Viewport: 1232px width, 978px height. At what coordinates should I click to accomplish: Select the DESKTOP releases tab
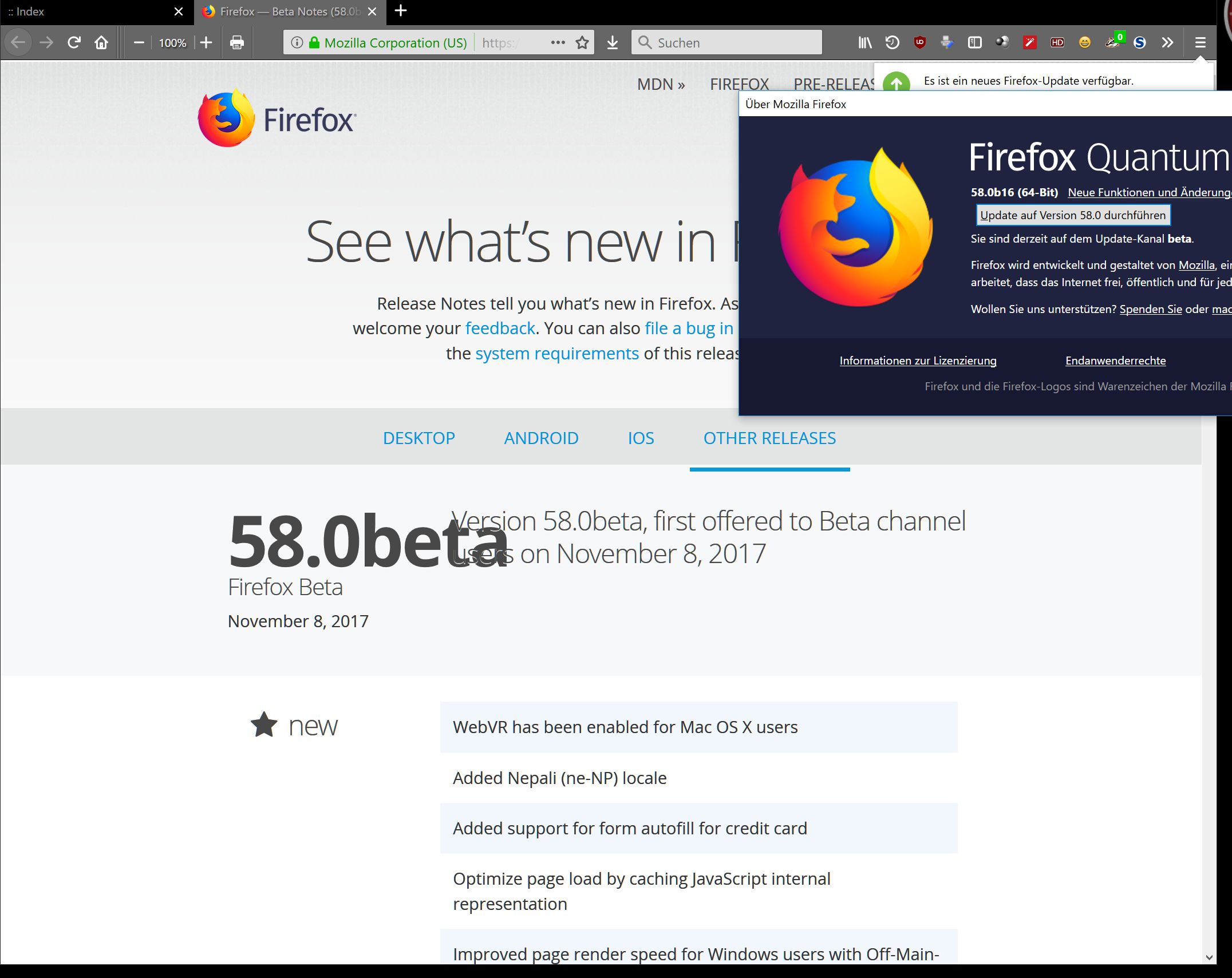418,438
